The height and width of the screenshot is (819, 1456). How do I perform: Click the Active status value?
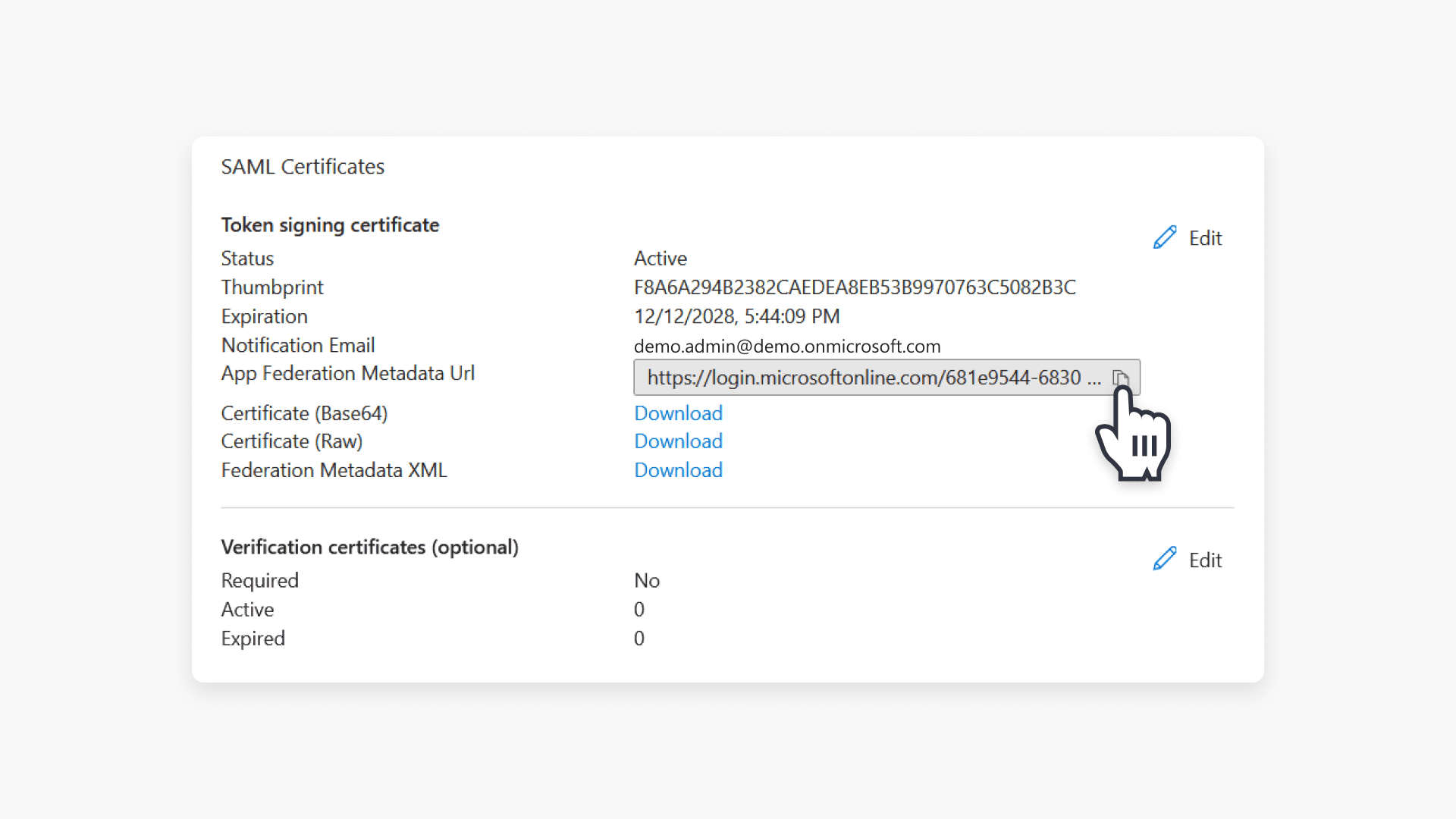[660, 258]
